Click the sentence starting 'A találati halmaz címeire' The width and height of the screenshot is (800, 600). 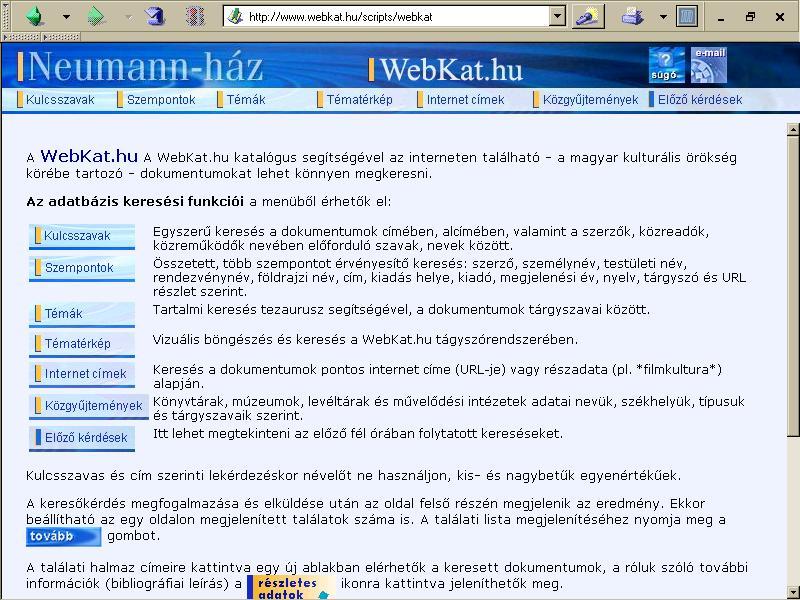click(x=387, y=576)
